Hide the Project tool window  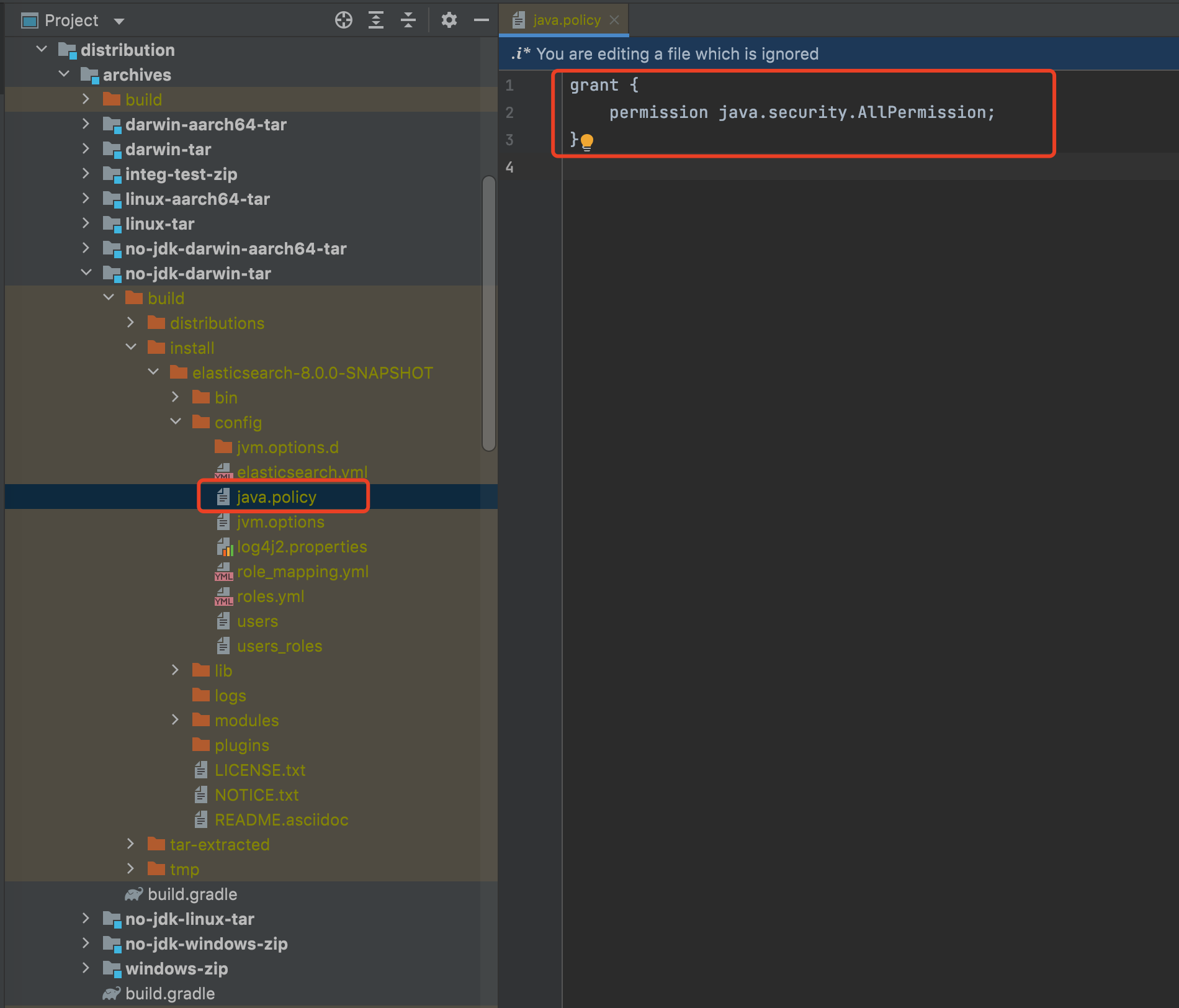click(x=482, y=20)
